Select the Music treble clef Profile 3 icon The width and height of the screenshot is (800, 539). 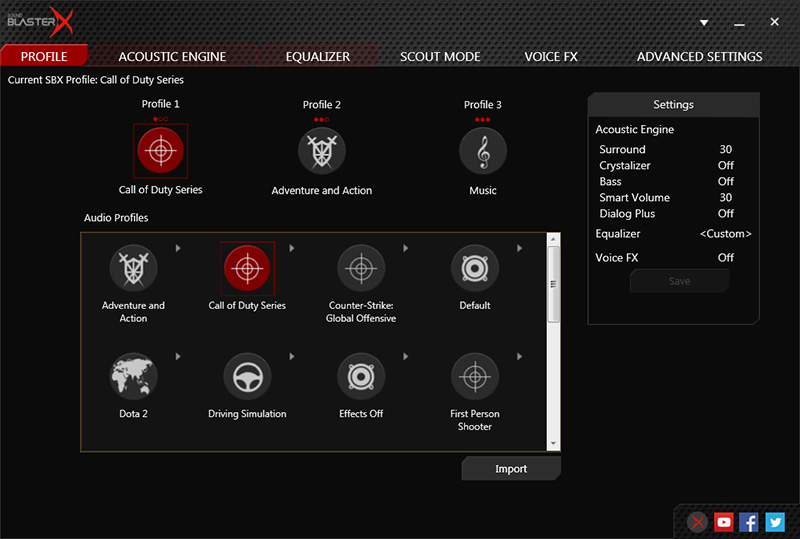pos(483,150)
